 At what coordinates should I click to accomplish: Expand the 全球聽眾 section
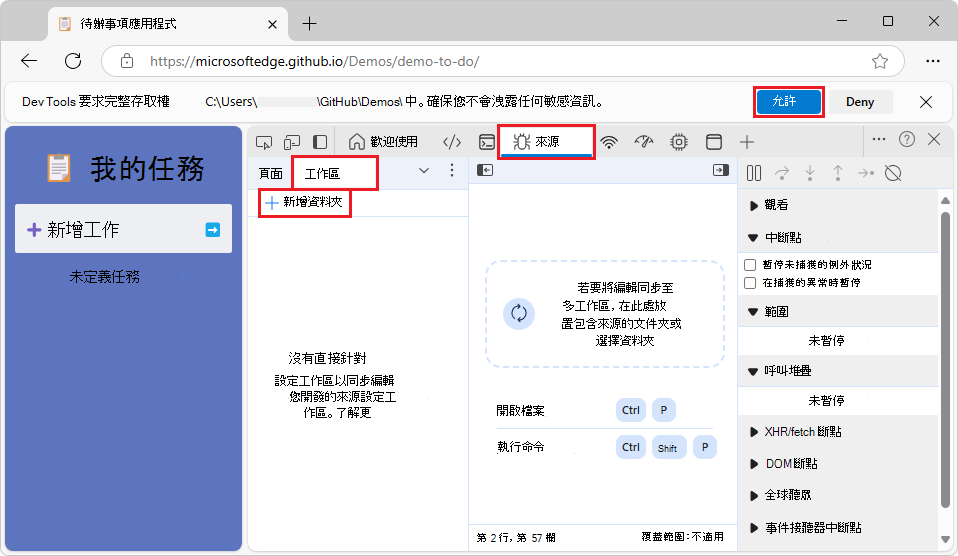pyautogui.click(x=838, y=495)
